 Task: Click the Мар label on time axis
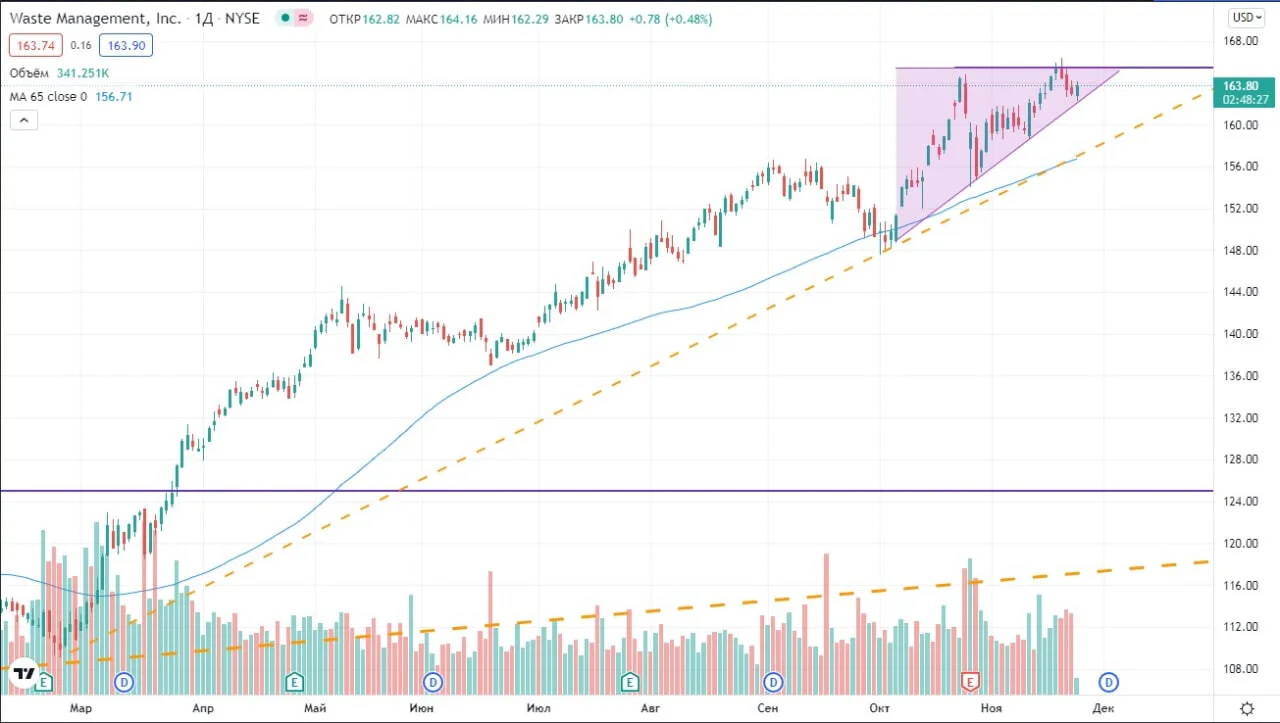coord(81,709)
